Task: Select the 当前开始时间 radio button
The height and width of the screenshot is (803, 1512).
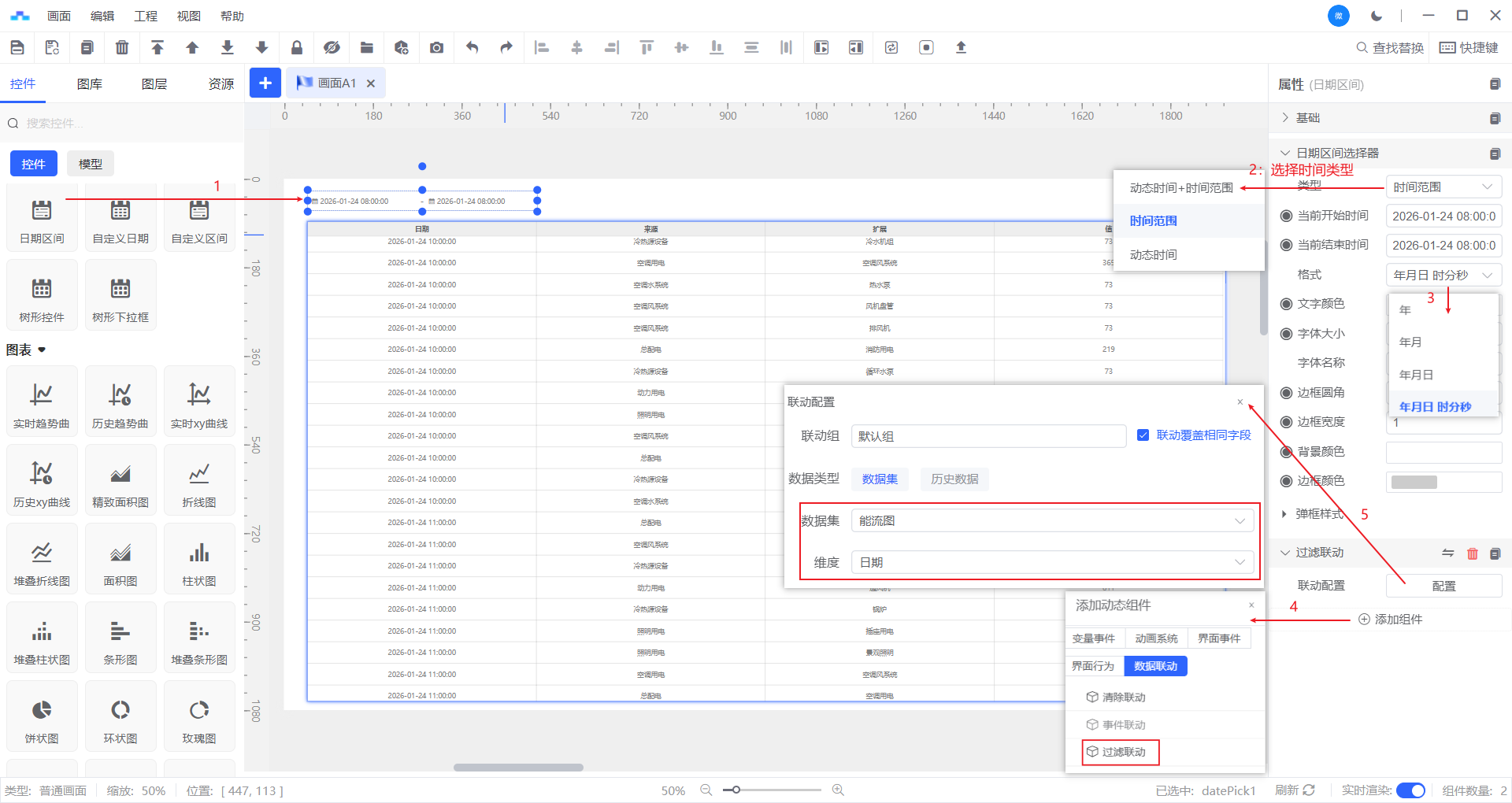Action: click(1287, 216)
